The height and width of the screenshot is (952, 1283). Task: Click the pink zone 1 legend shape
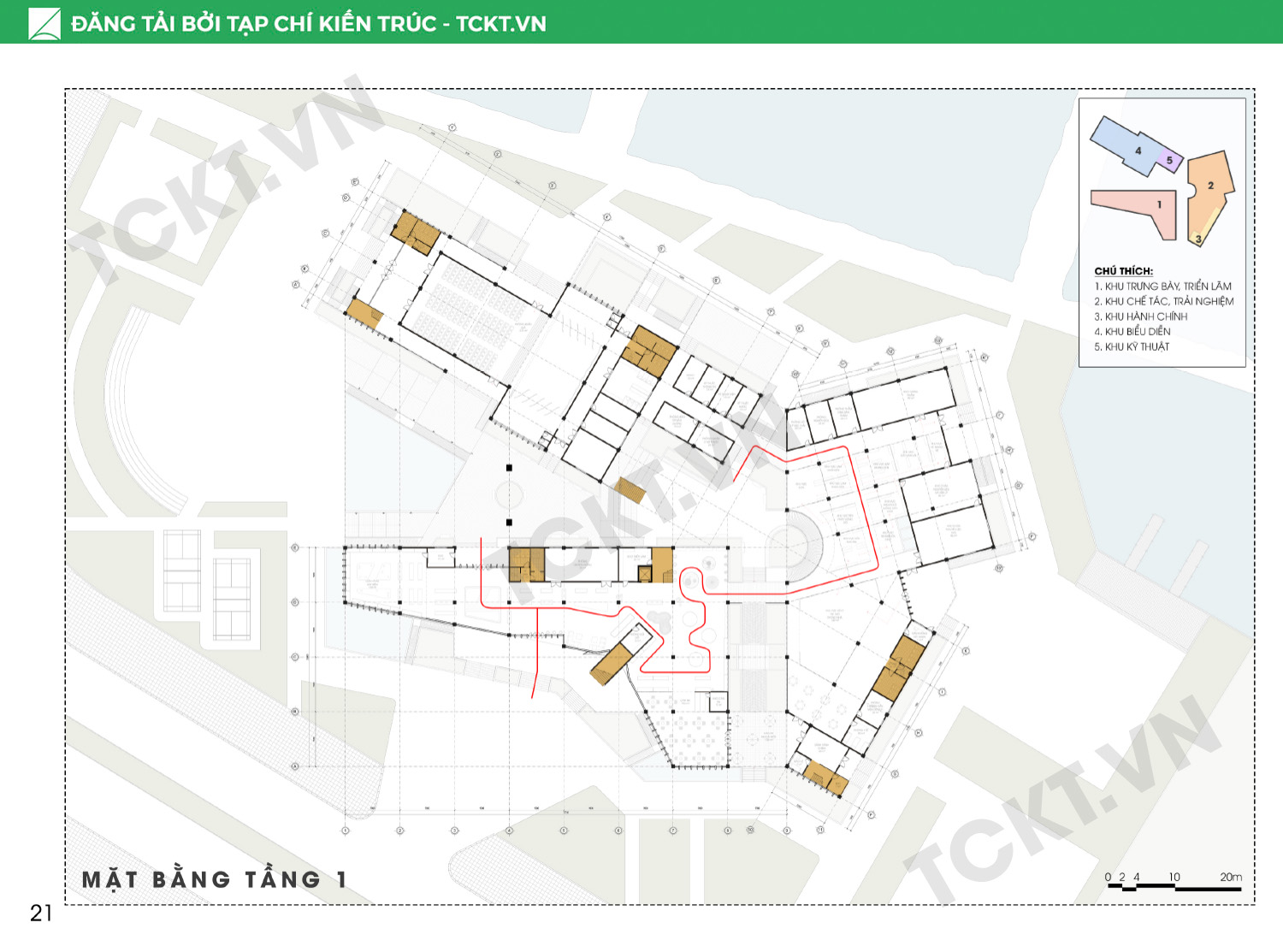tap(1138, 205)
